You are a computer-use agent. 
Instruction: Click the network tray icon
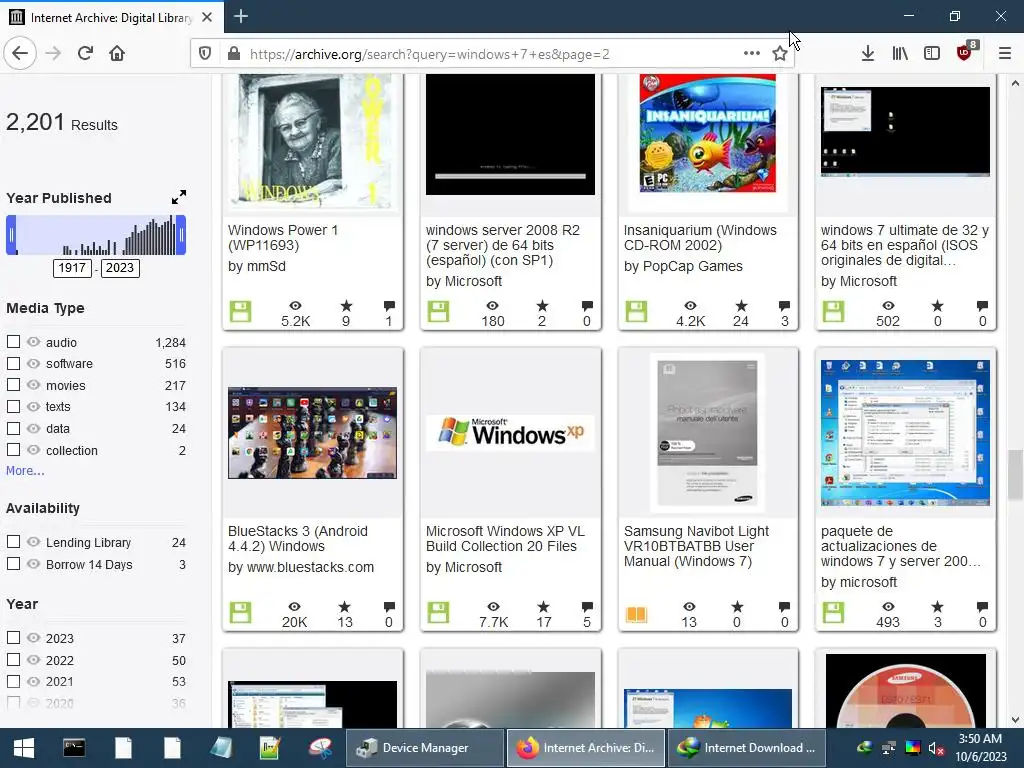pyautogui.click(x=889, y=748)
